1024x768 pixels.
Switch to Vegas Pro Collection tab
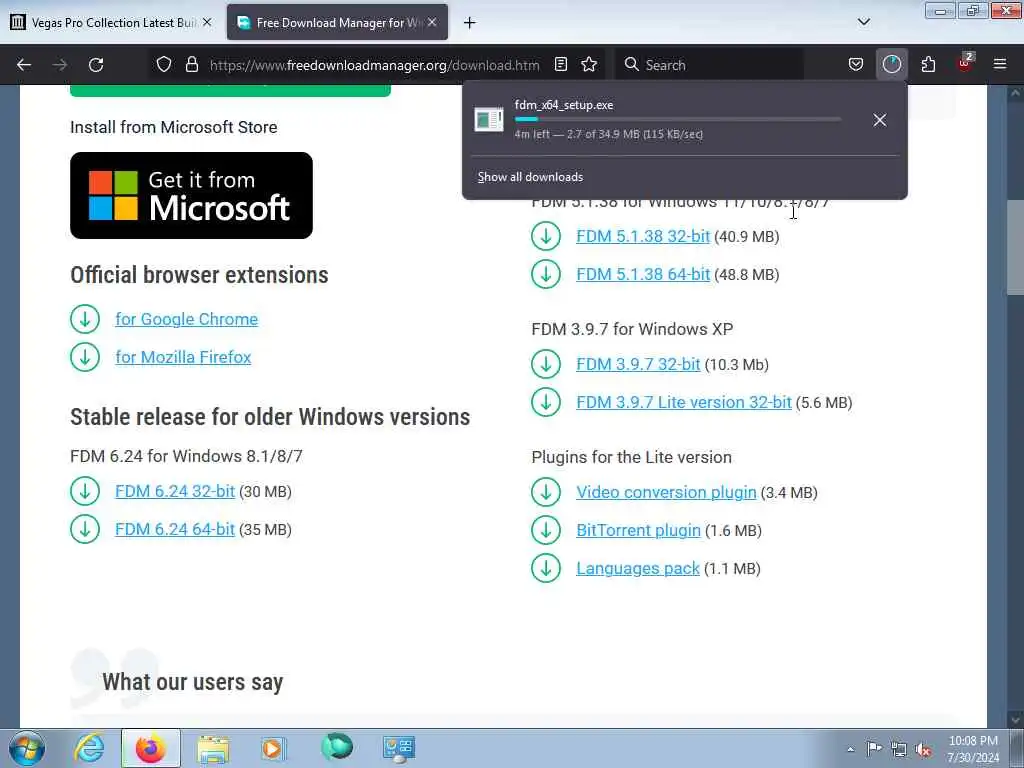click(x=112, y=22)
